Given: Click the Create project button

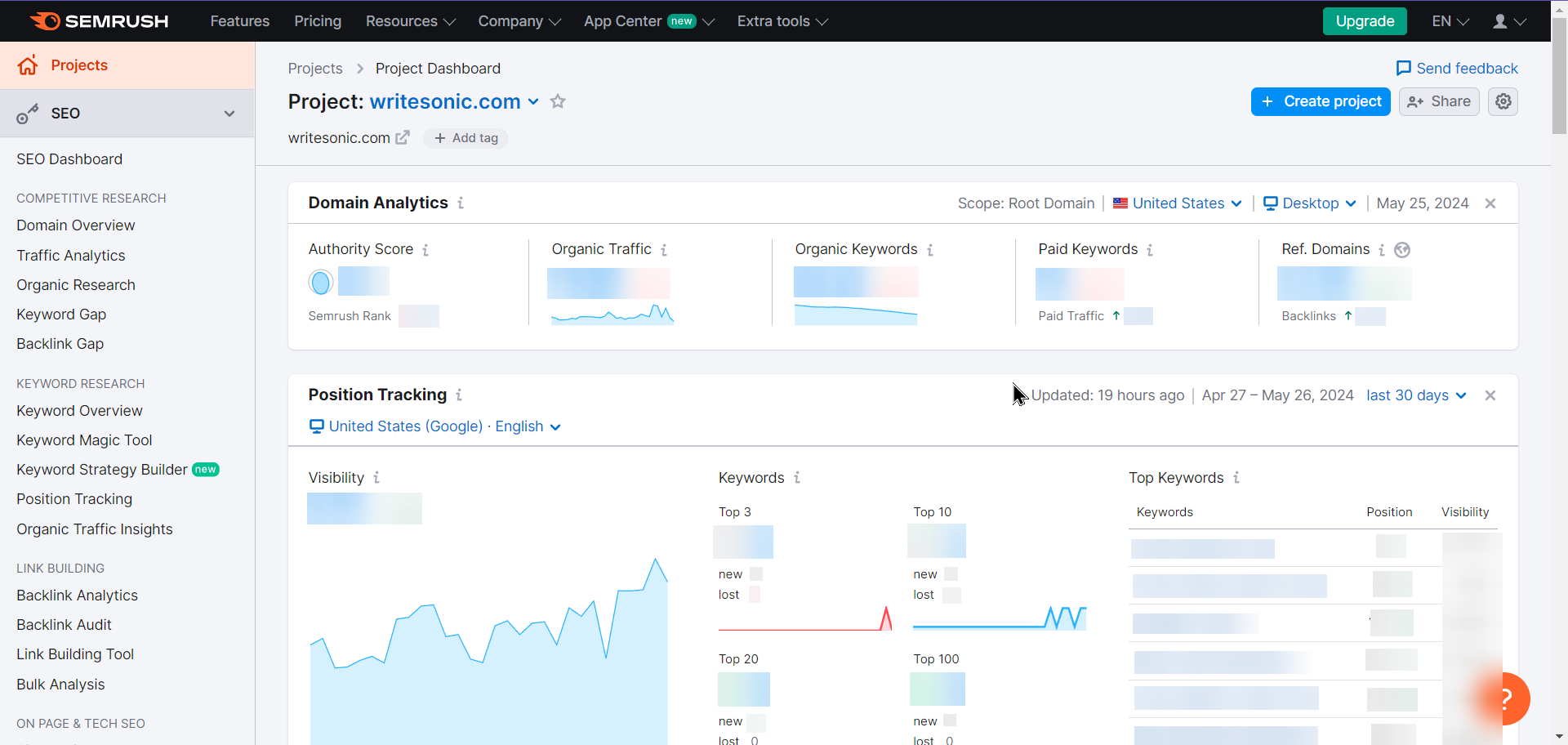Looking at the screenshot, I should (x=1321, y=101).
